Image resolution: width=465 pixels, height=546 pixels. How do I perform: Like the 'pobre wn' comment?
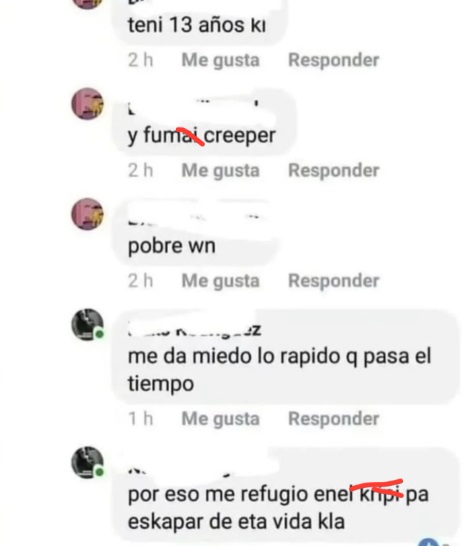point(220,281)
